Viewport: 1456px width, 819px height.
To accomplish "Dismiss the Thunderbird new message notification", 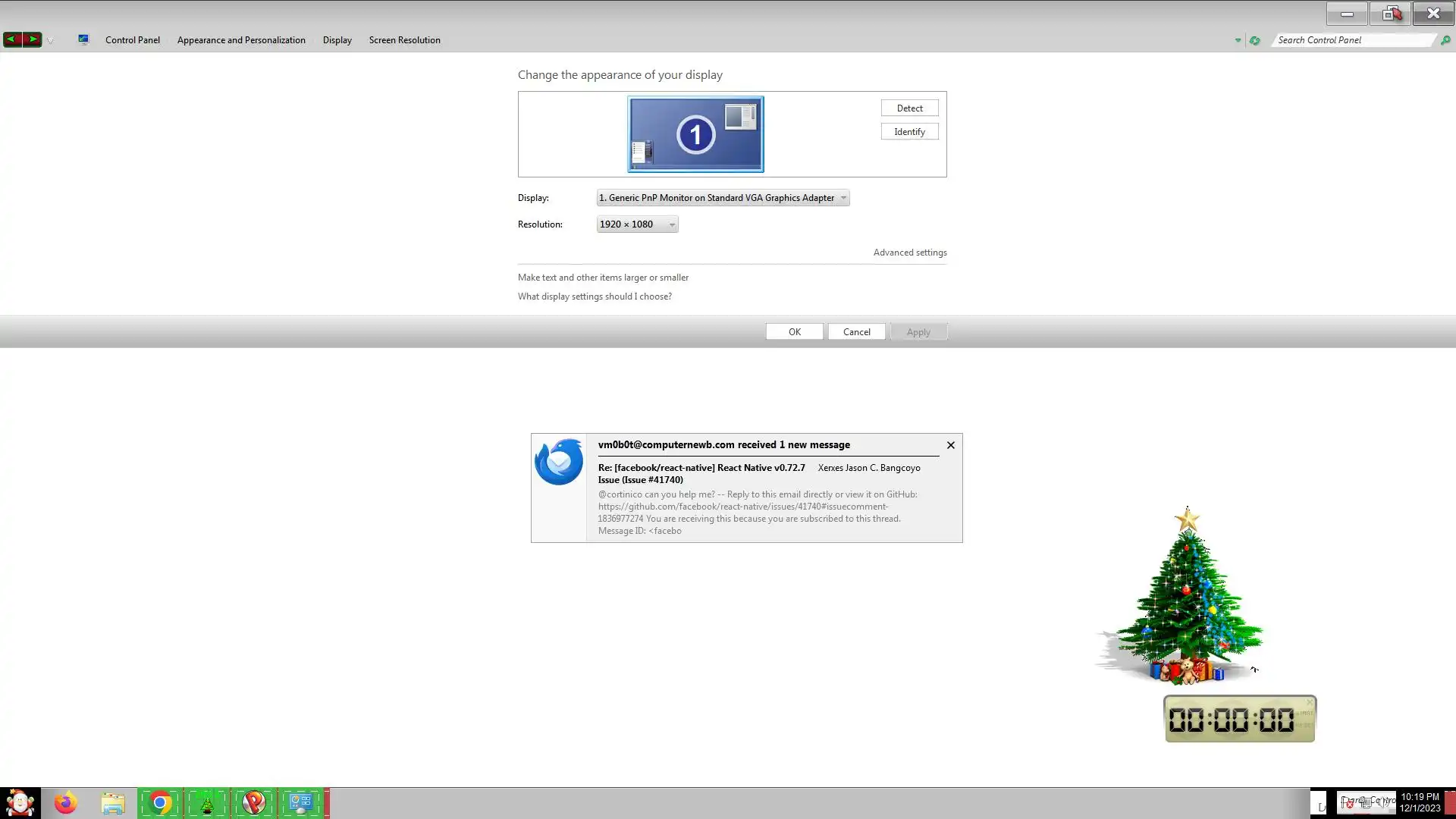I will coord(950,445).
